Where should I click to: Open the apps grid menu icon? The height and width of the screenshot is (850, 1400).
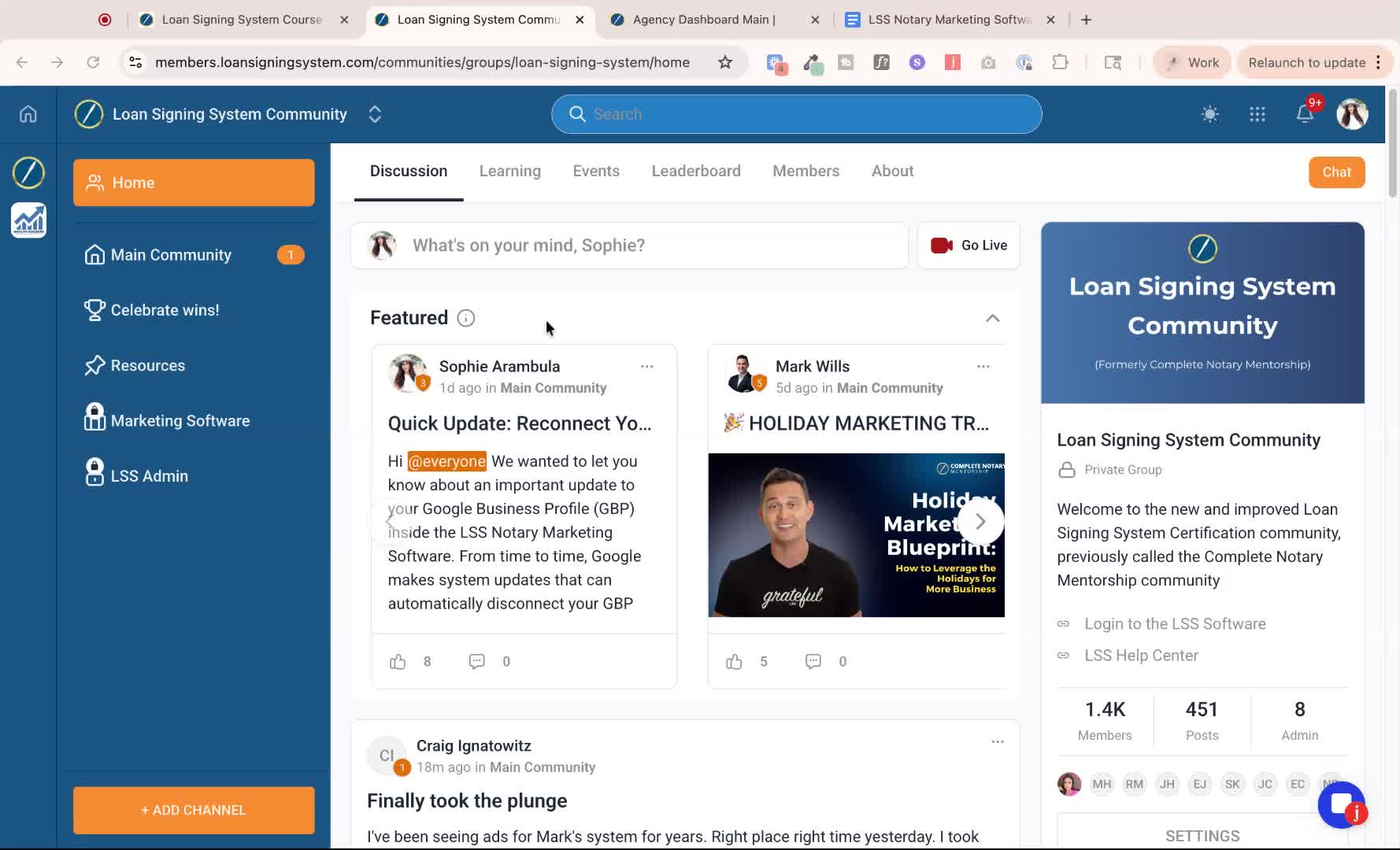(x=1257, y=114)
